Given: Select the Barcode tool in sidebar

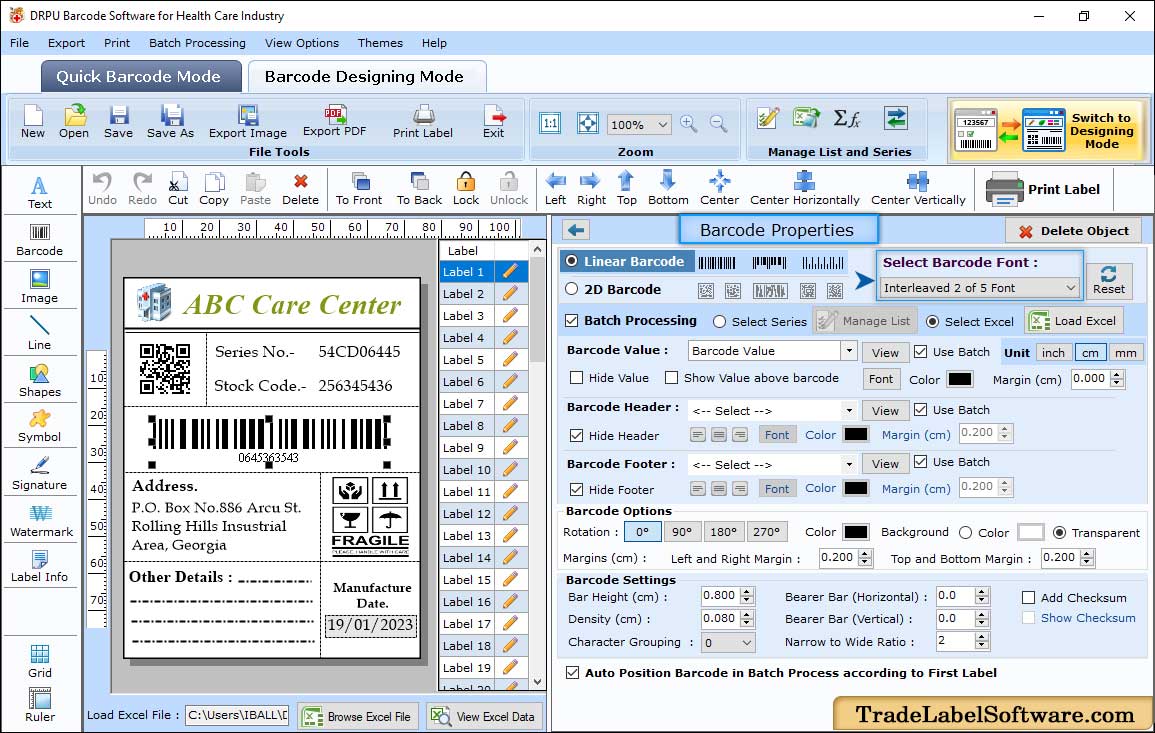Looking at the screenshot, I should pyautogui.click(x=40, y=239).
